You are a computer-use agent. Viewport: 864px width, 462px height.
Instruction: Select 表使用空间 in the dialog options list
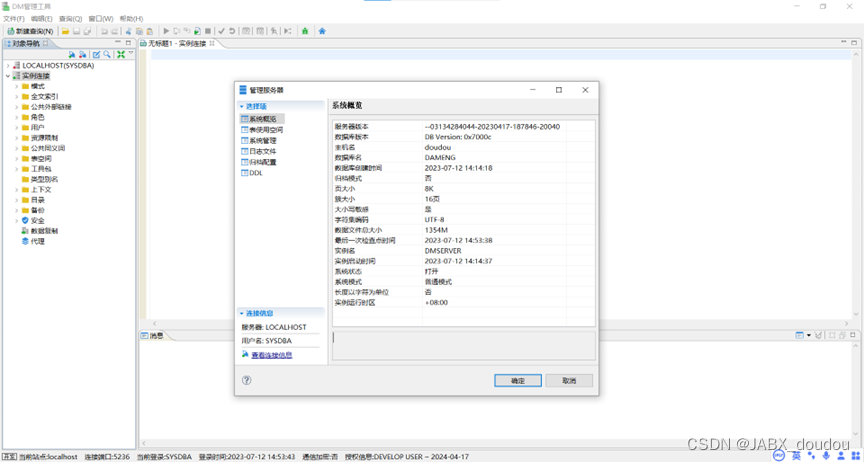pyautogui.click(x=266, y=130)
